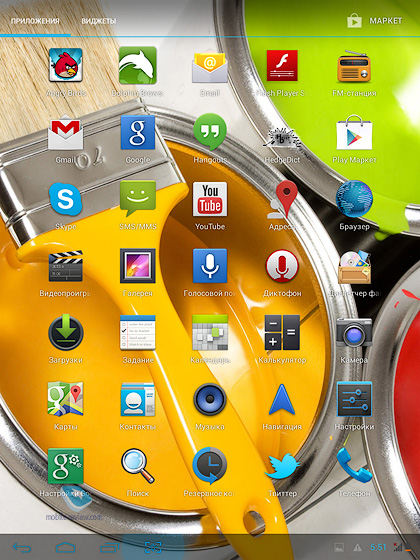Open Настройки Google settings app
The width and height of the screenshot is (420, 560).
(66, 466)
